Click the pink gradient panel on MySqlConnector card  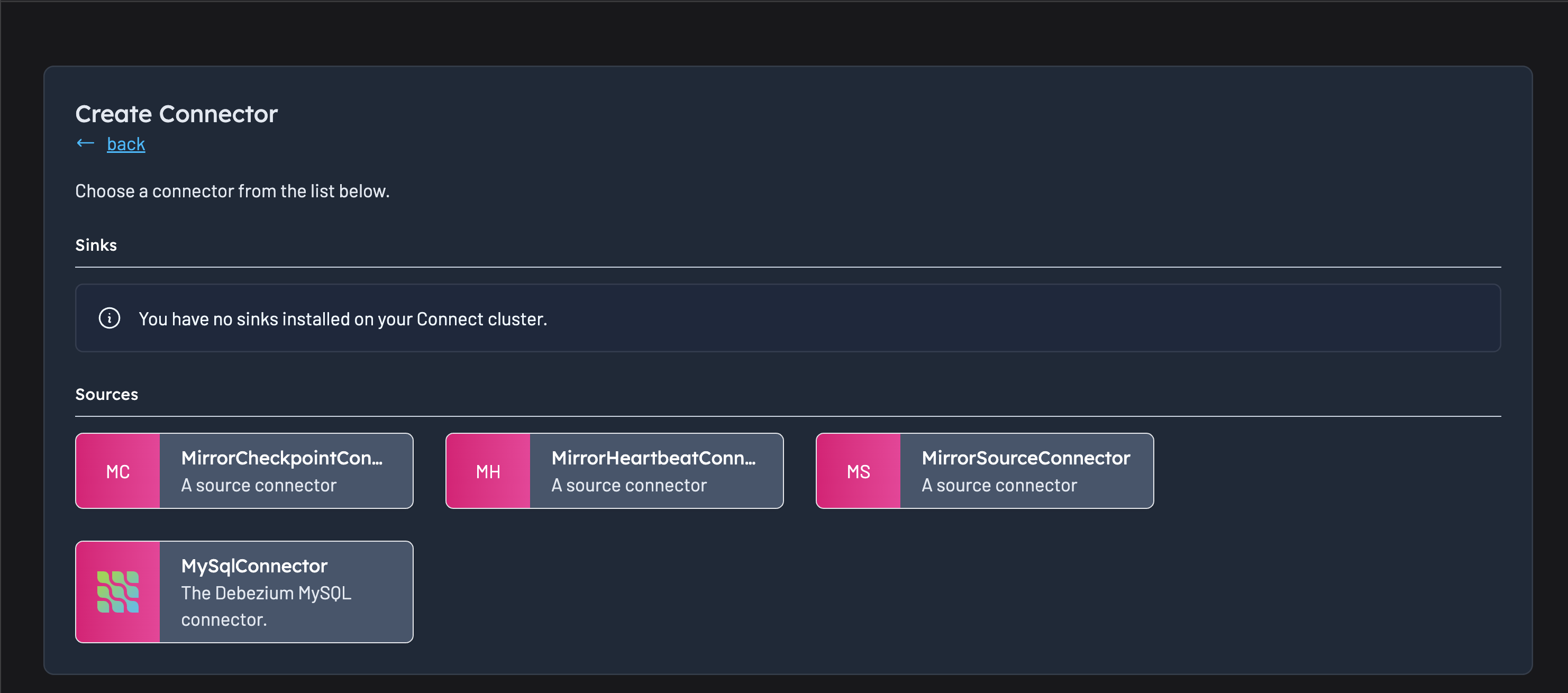click(x=117, y=591)
